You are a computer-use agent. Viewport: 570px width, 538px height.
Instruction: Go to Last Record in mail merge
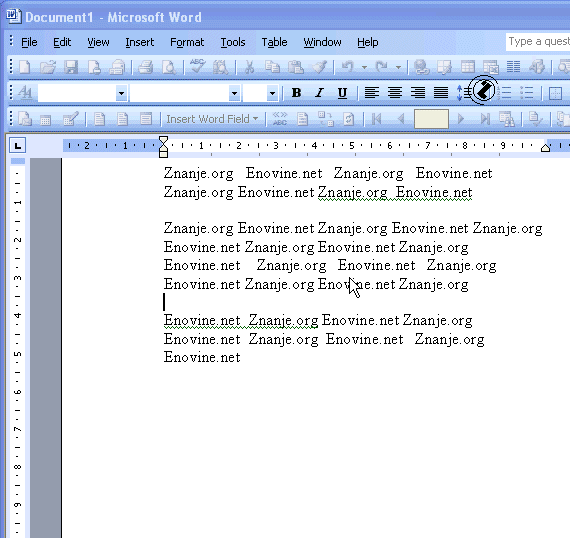485,119
